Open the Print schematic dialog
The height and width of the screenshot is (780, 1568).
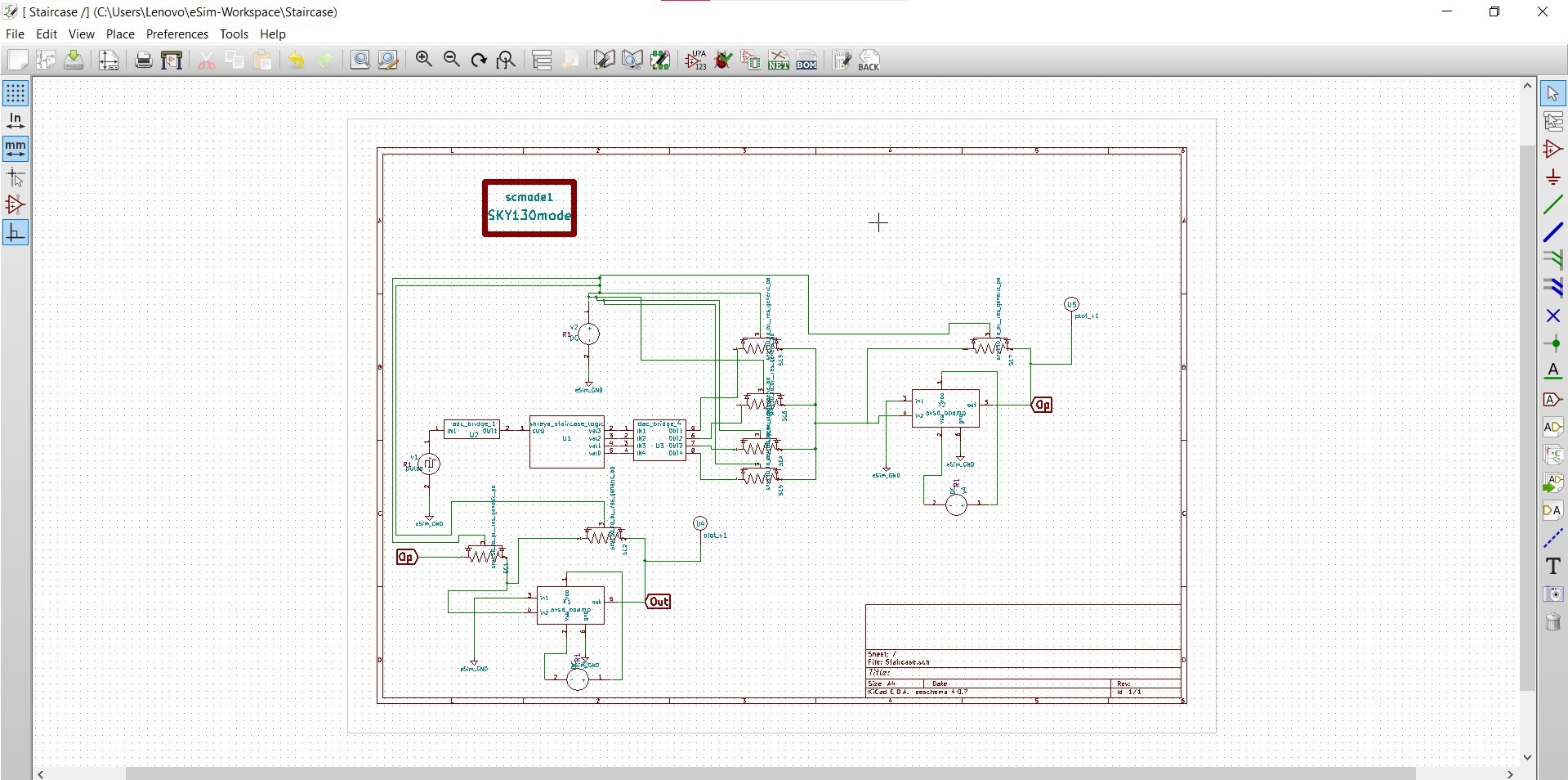143,60
